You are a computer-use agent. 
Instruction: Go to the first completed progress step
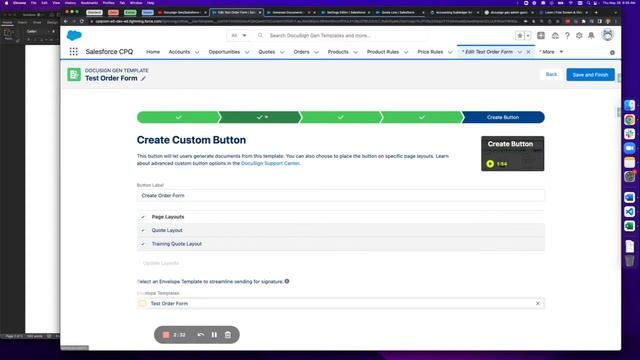[178, 117]
